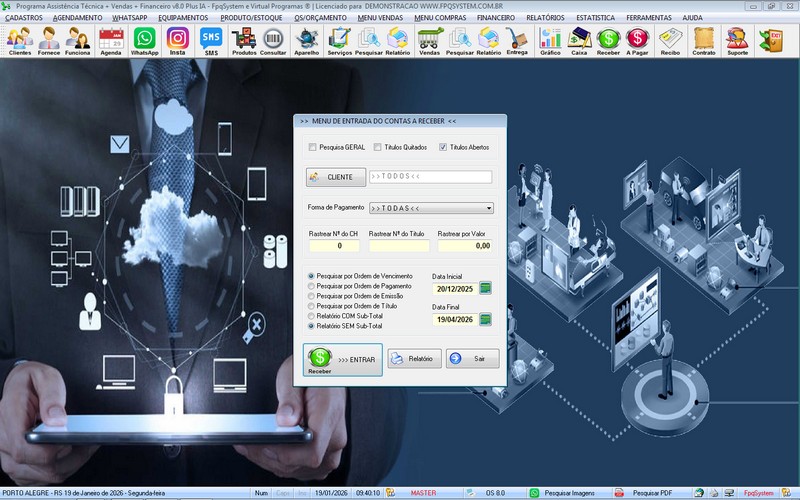Select Relatório COM Sub-Total option

click(x=311, y=316)
